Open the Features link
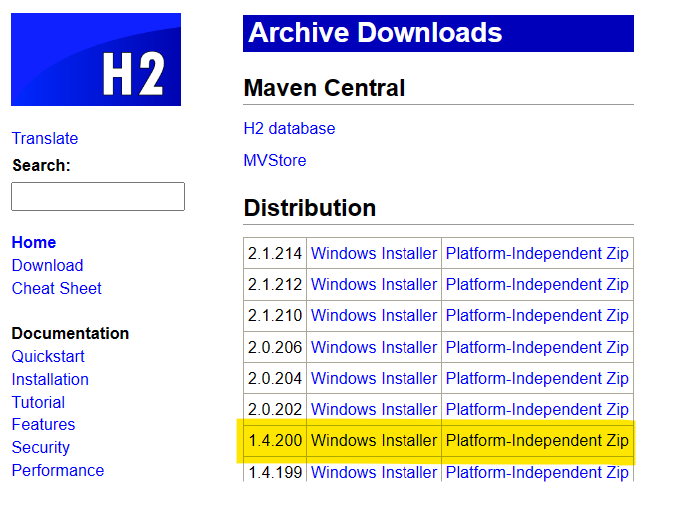Screen dimensions: 678x509 [x=43, y=424]
